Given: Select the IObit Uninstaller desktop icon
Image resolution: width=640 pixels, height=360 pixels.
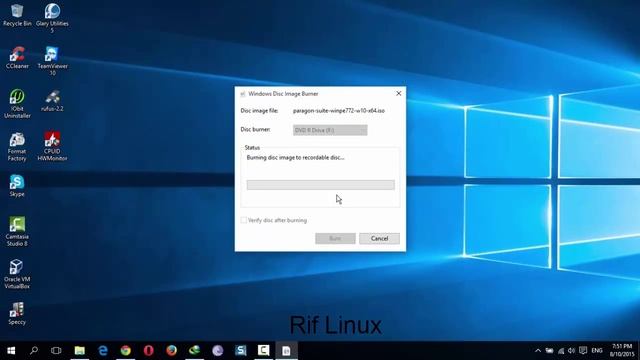Looking at the screenshot, I should pyautogui.click(x=17, y=104).
